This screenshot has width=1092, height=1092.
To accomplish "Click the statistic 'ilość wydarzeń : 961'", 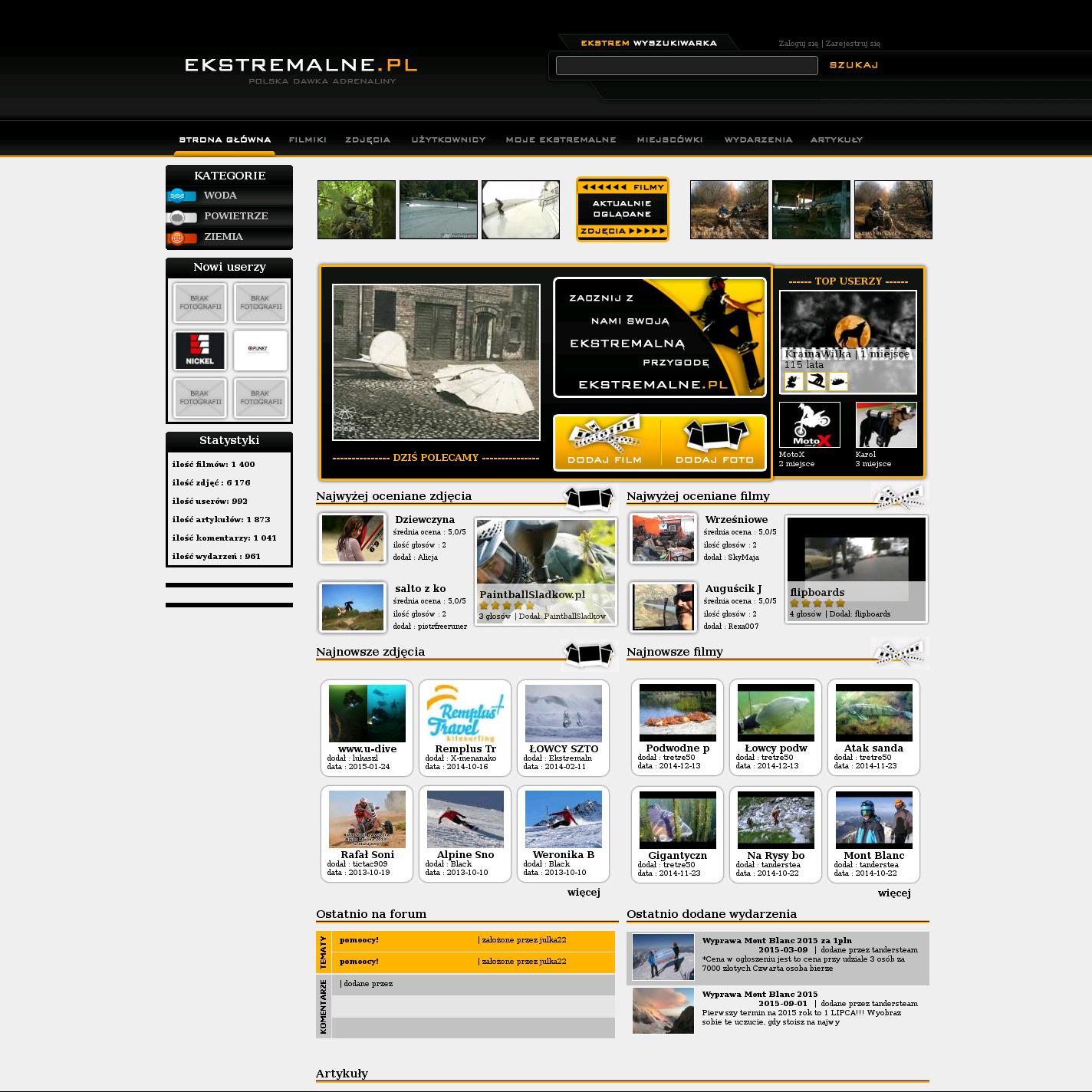I will tap(217, 557).
